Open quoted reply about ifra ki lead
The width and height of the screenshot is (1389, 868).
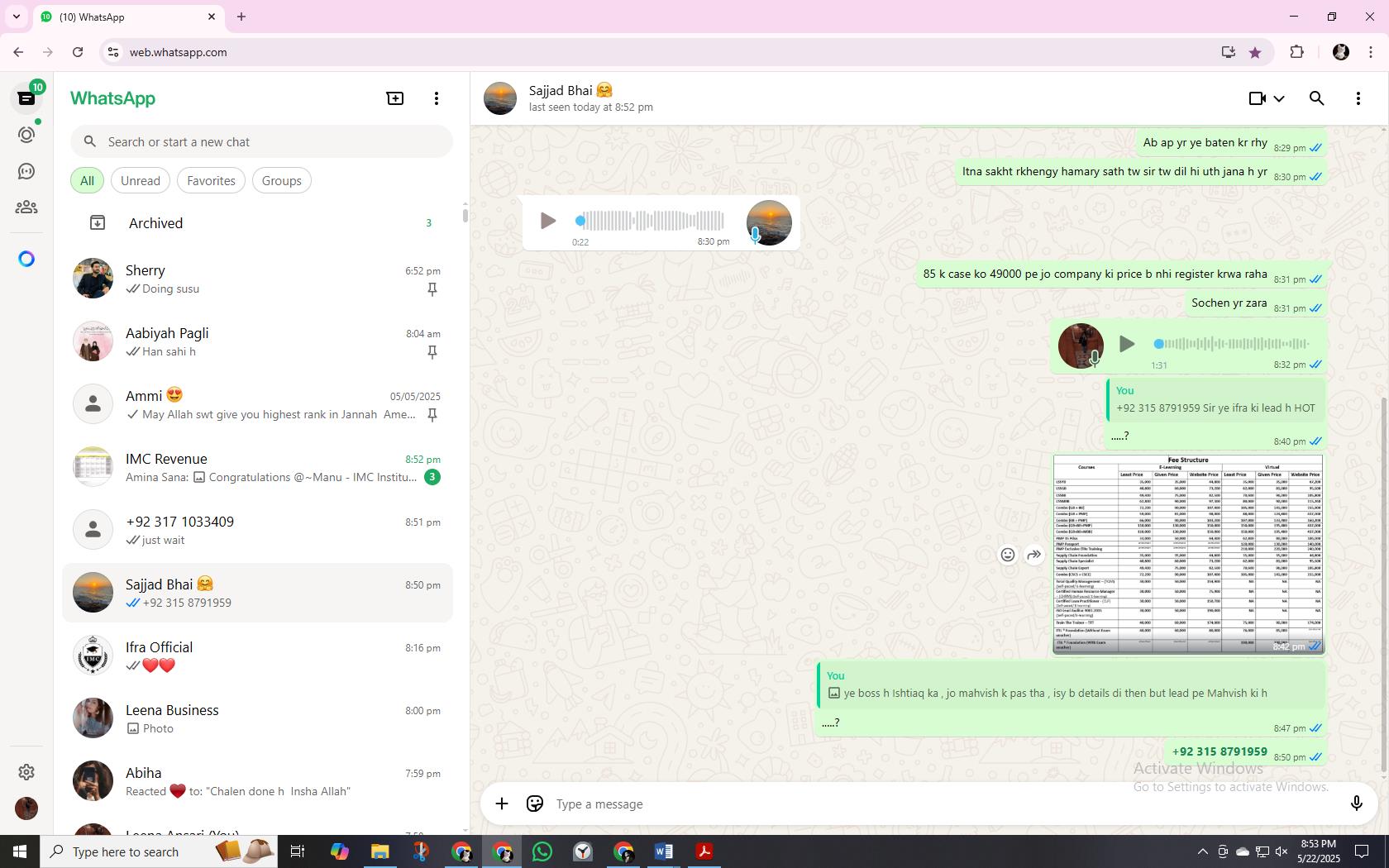click(x=1215, y=399)
